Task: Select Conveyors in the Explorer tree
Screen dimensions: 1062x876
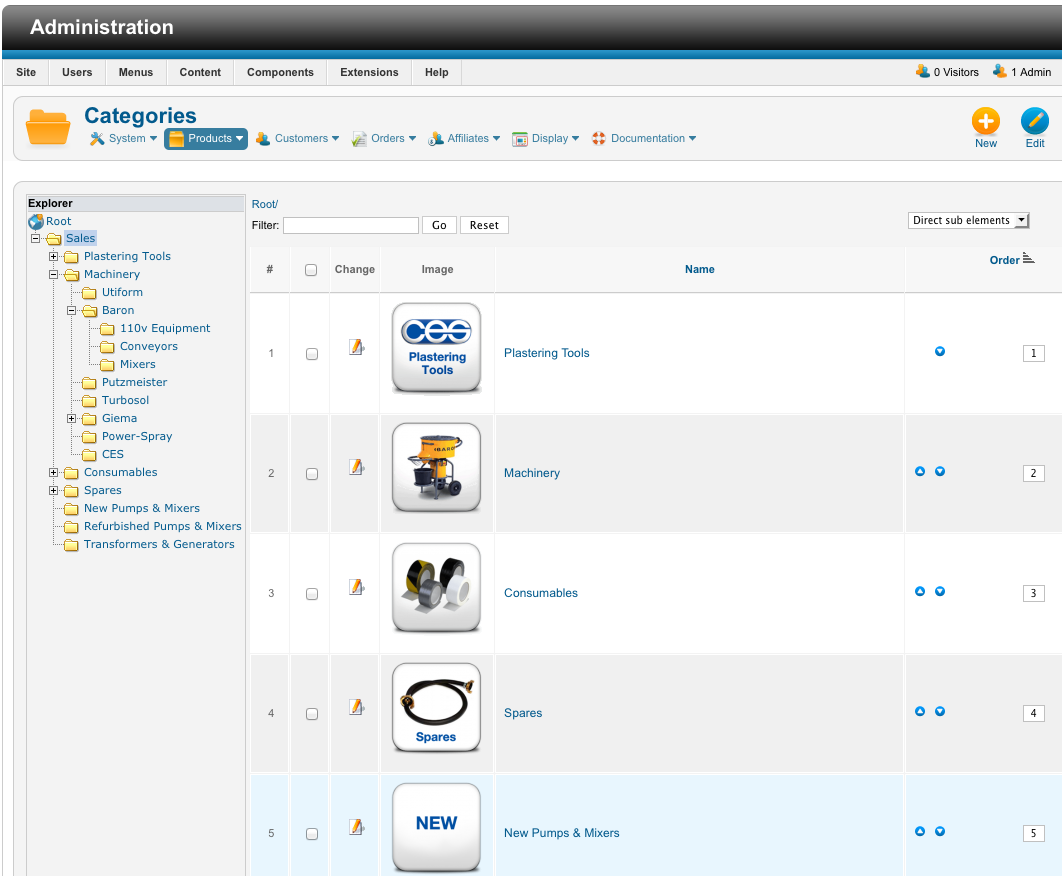Action: [149, 346]
